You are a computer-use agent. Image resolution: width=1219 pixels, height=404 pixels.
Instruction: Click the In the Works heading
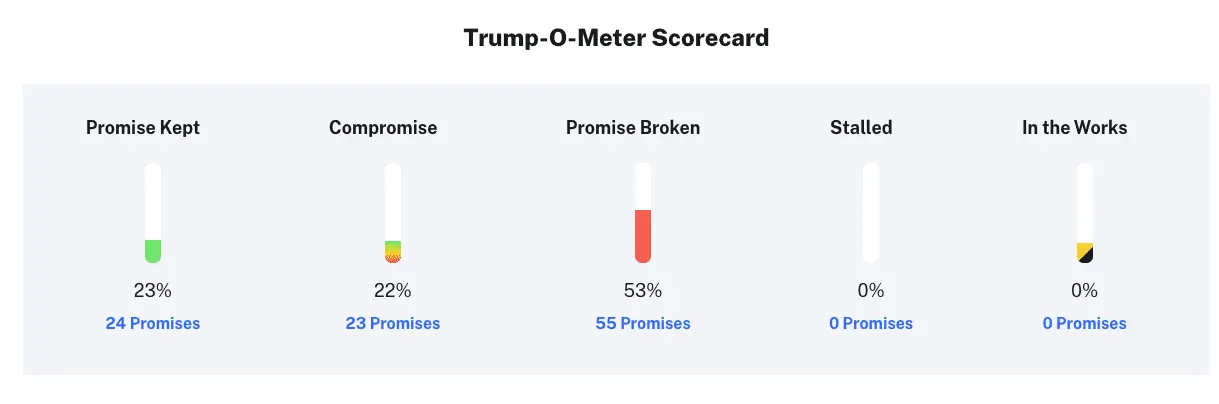click(x=1074, y=128)
